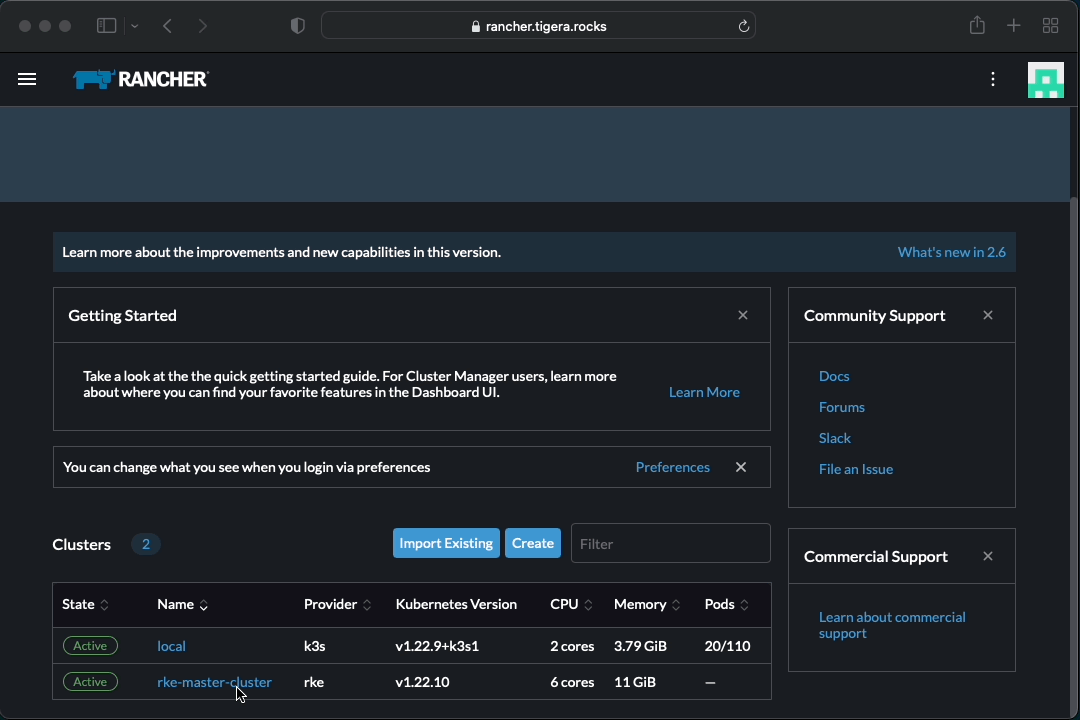Click the Kubernetes Version column header
Image resolution: width=1080 pixels, height=720 pixels.
click(x=456, y=604)
